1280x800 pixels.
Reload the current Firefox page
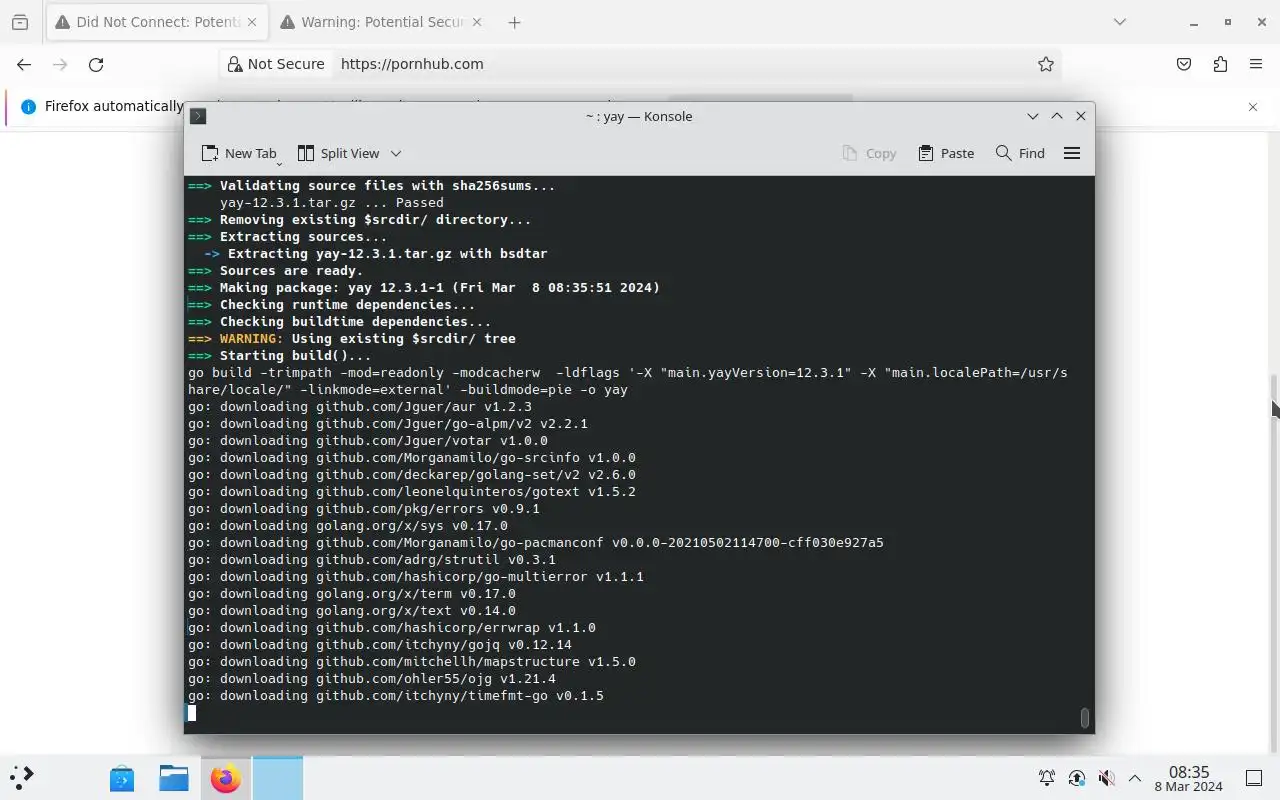(96, 64)
